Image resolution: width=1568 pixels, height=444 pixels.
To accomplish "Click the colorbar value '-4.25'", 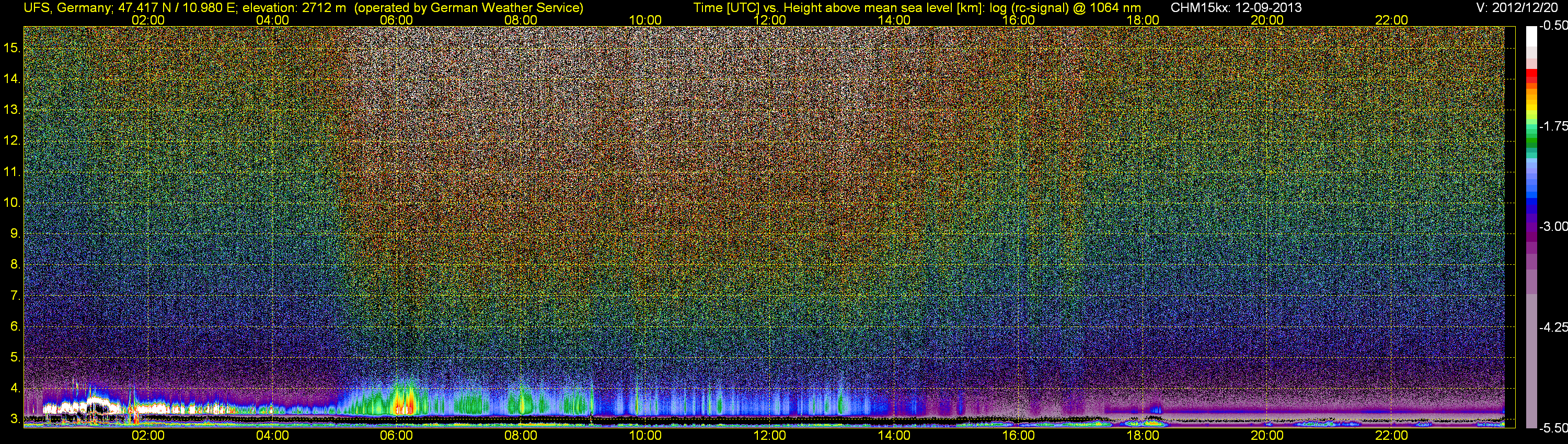I will [x=1553, y=327].
